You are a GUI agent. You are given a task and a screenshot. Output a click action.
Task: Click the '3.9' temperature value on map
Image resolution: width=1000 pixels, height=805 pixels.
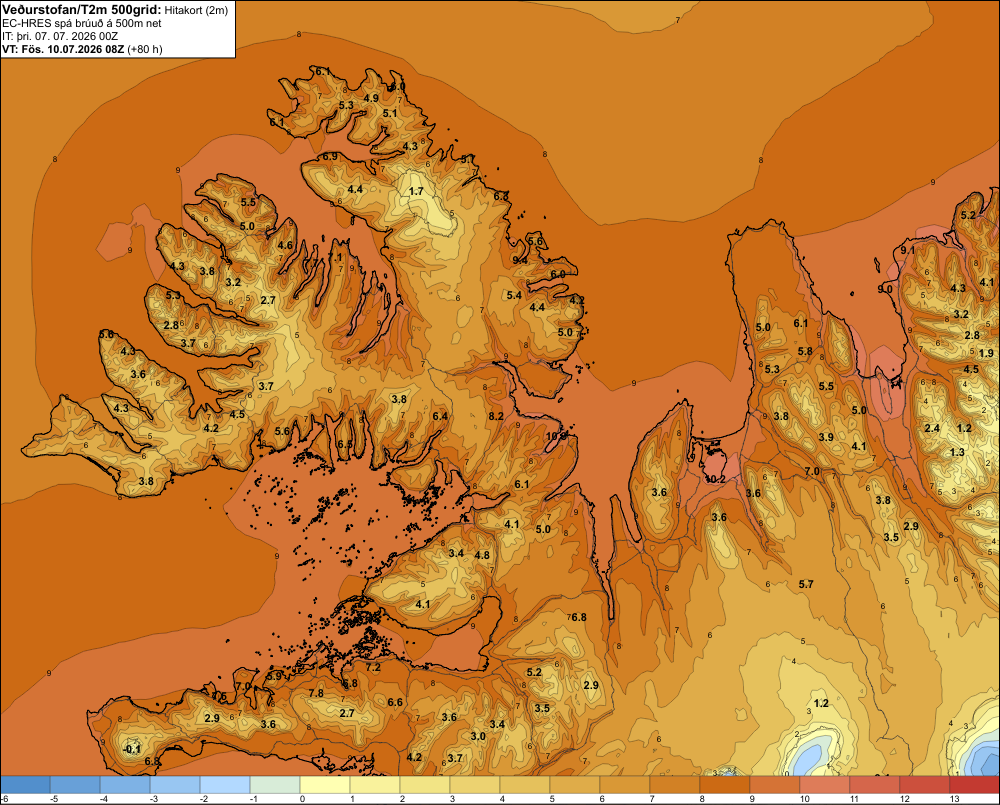click(x=826, y=437)
